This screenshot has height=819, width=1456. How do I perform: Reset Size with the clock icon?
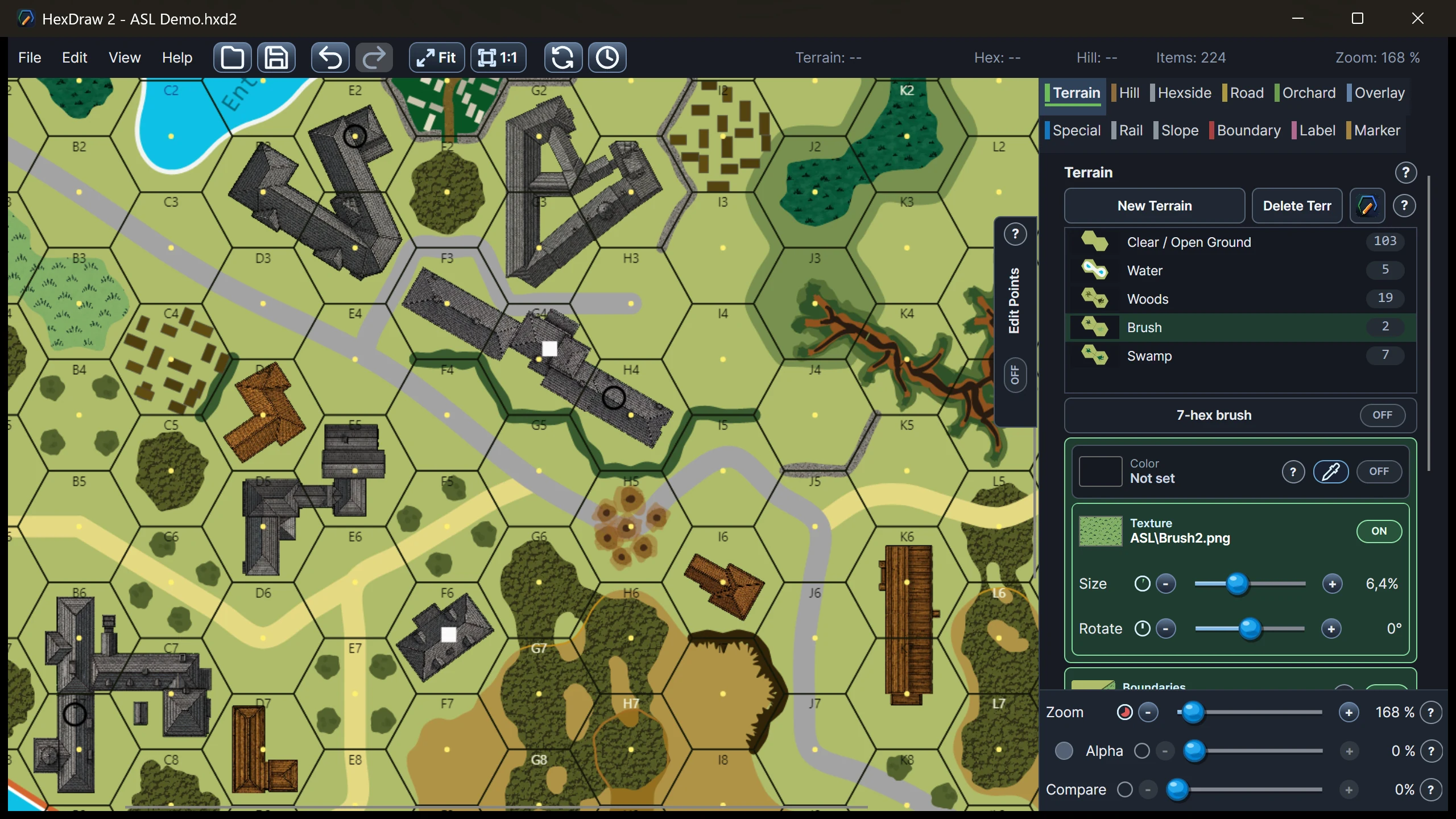(1142, 584)
